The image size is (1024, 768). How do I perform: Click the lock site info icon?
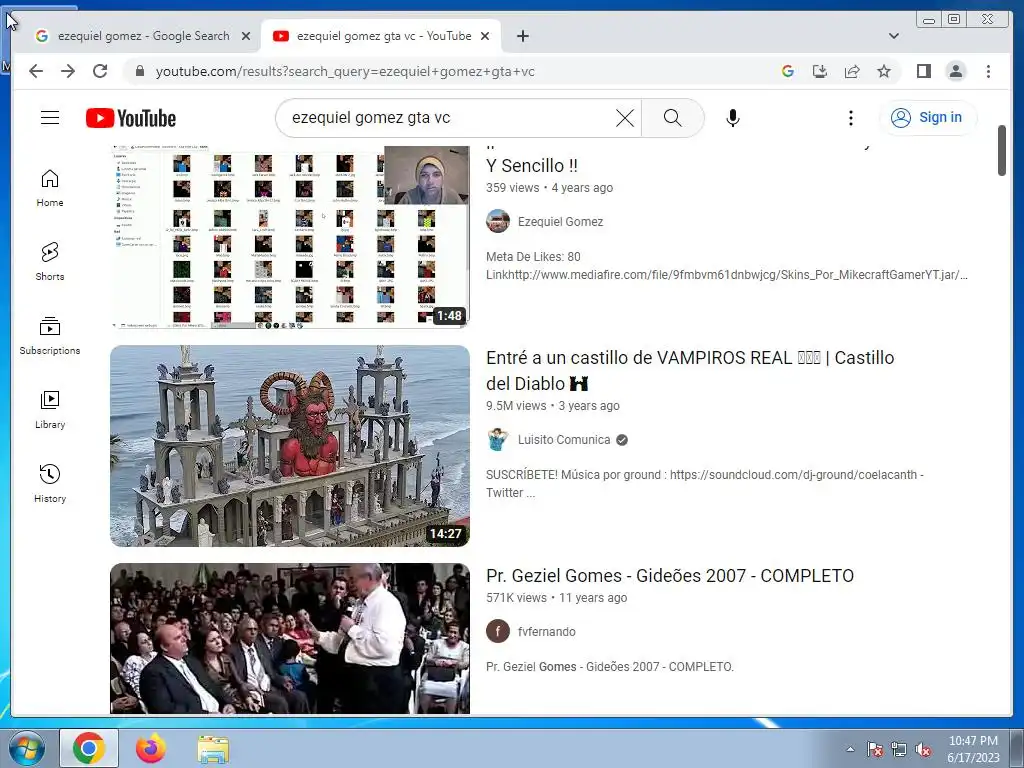(x=139, y=71)
